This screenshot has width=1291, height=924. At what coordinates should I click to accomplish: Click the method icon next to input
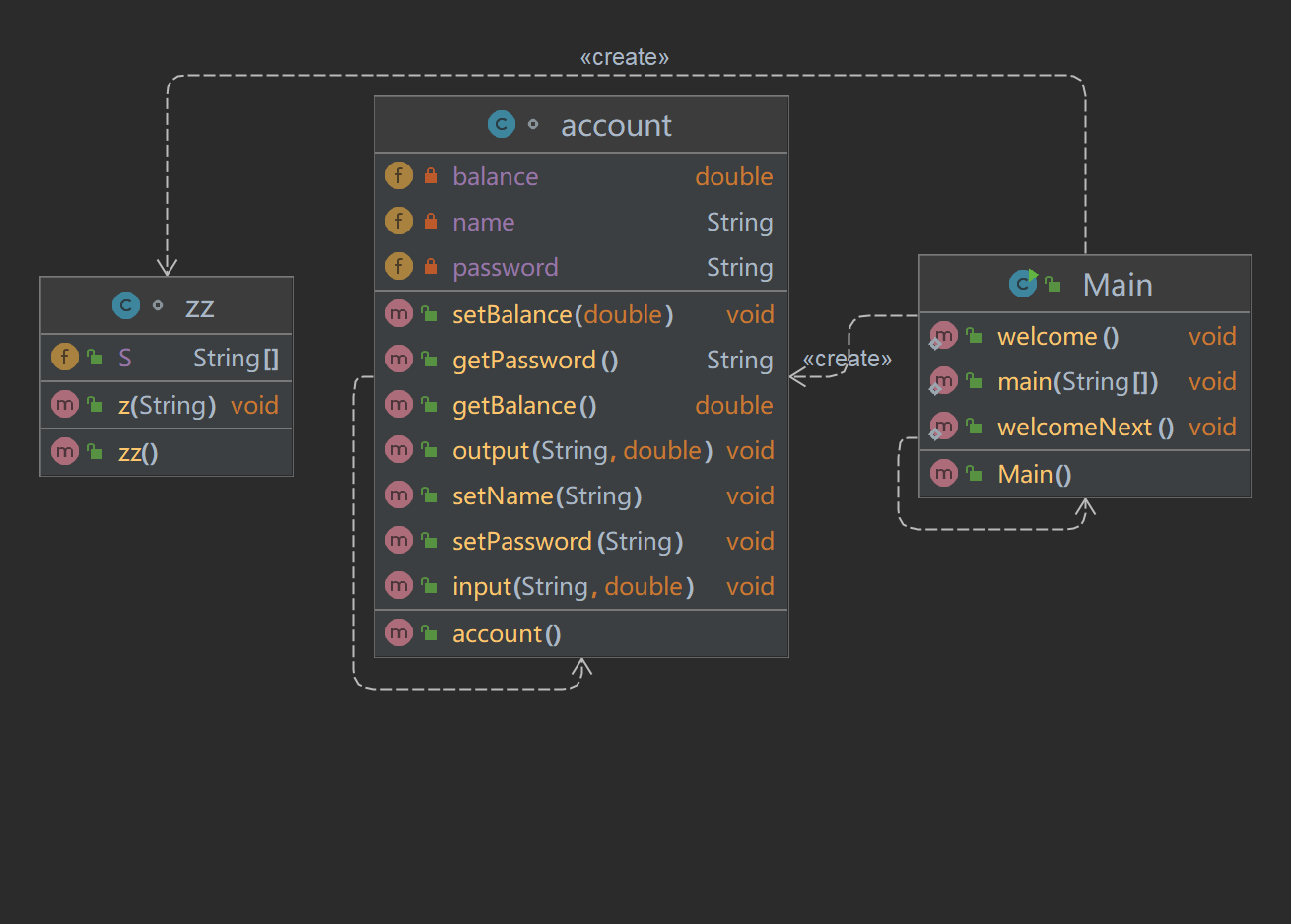pyautogui.click(x=398, y=585)
